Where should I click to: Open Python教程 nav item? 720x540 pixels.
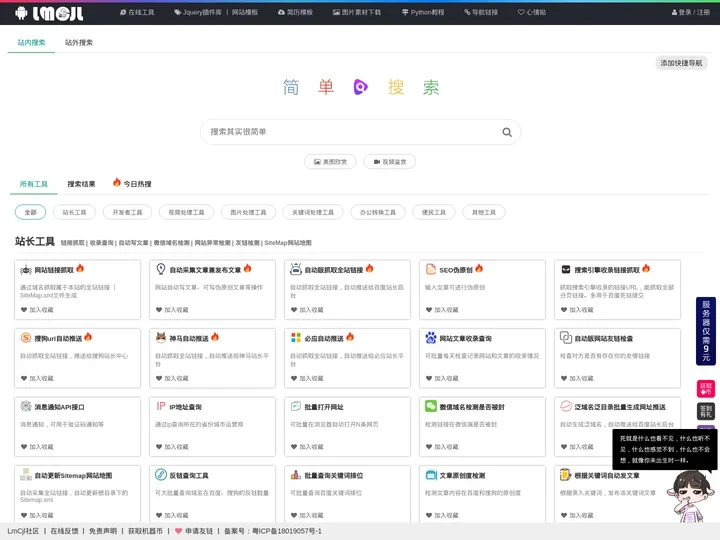click(423, 12)
